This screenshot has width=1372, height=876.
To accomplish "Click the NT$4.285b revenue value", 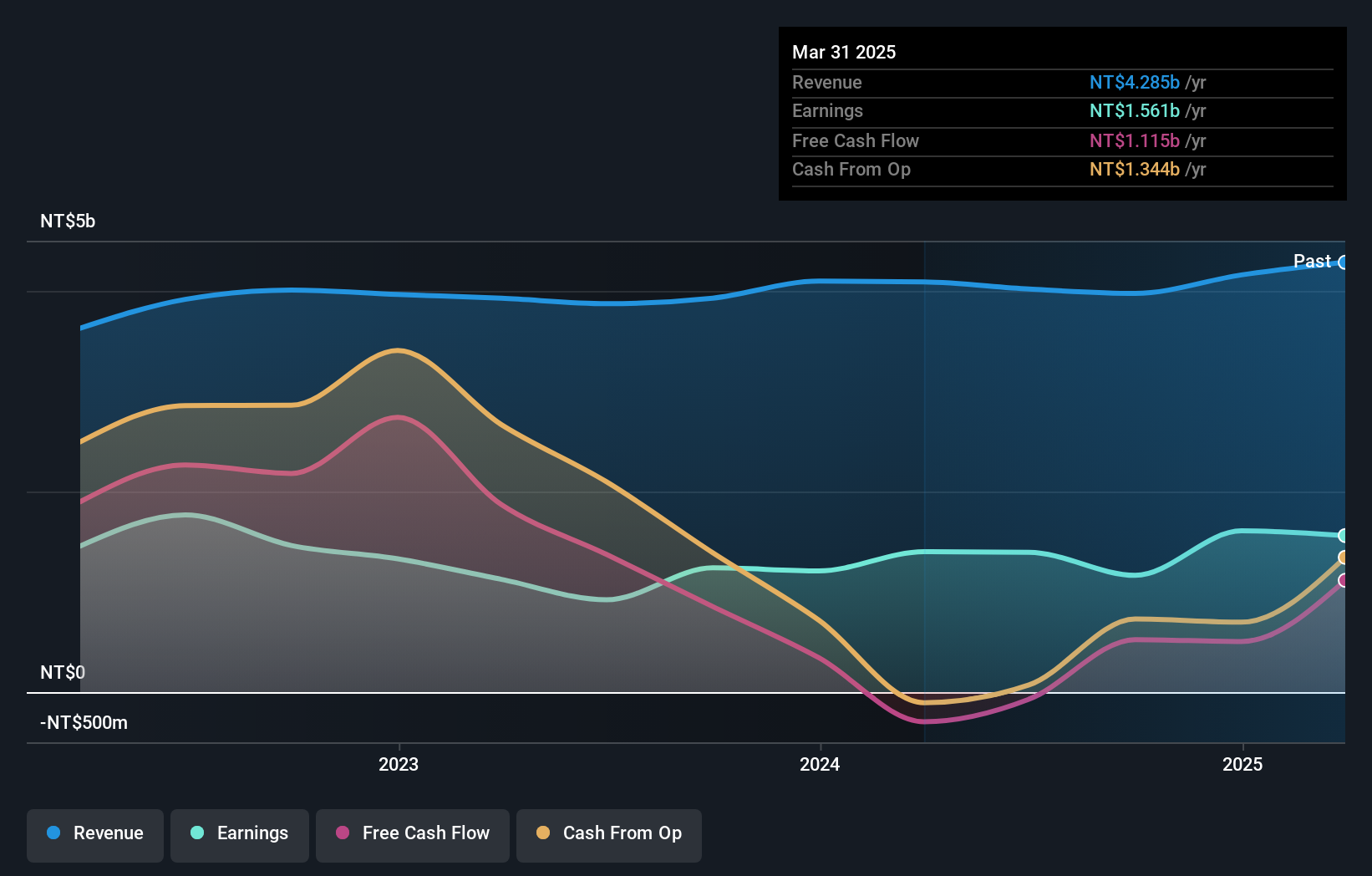I will pyautogui.click(x=1135, y=82).
